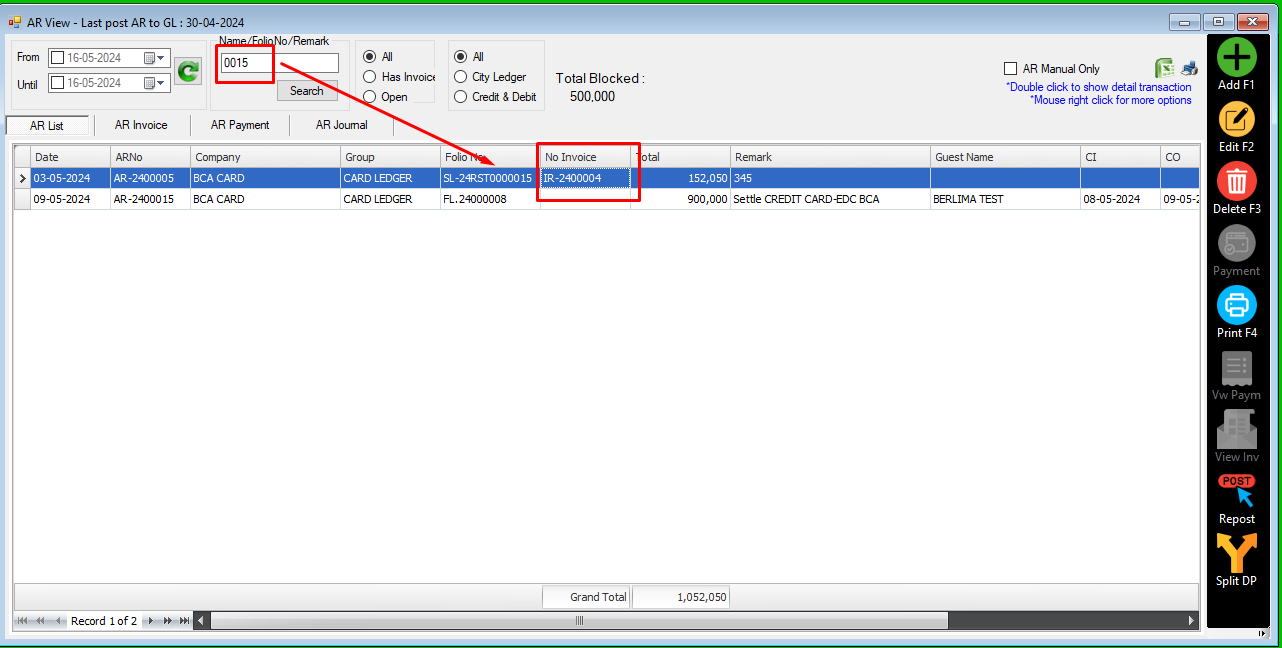Screen dimensions: 1282x648
Task: Click the grayed Payment icon
Action: (x=1236, y=244)
